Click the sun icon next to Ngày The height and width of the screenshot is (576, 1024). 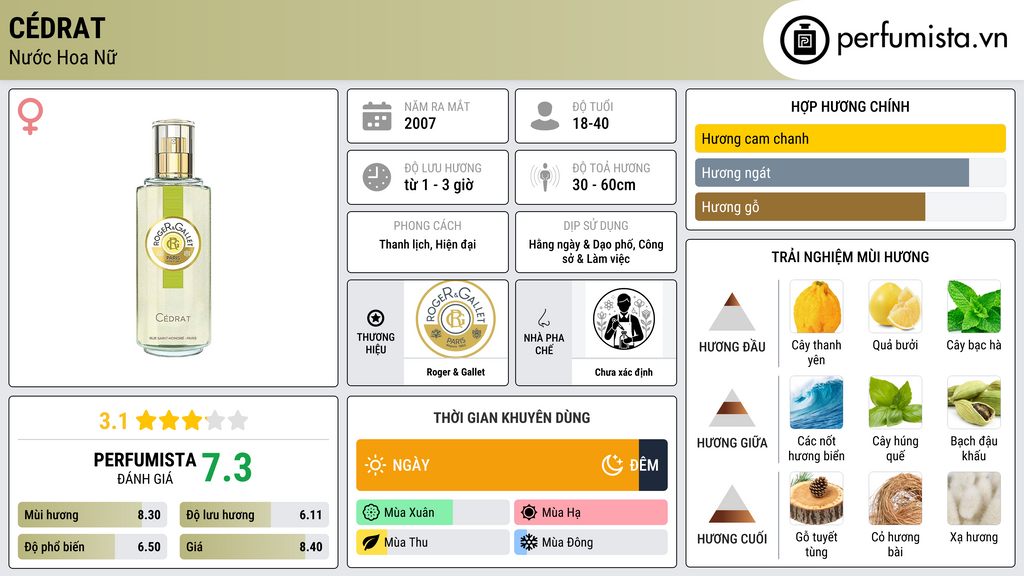point(375,465)
